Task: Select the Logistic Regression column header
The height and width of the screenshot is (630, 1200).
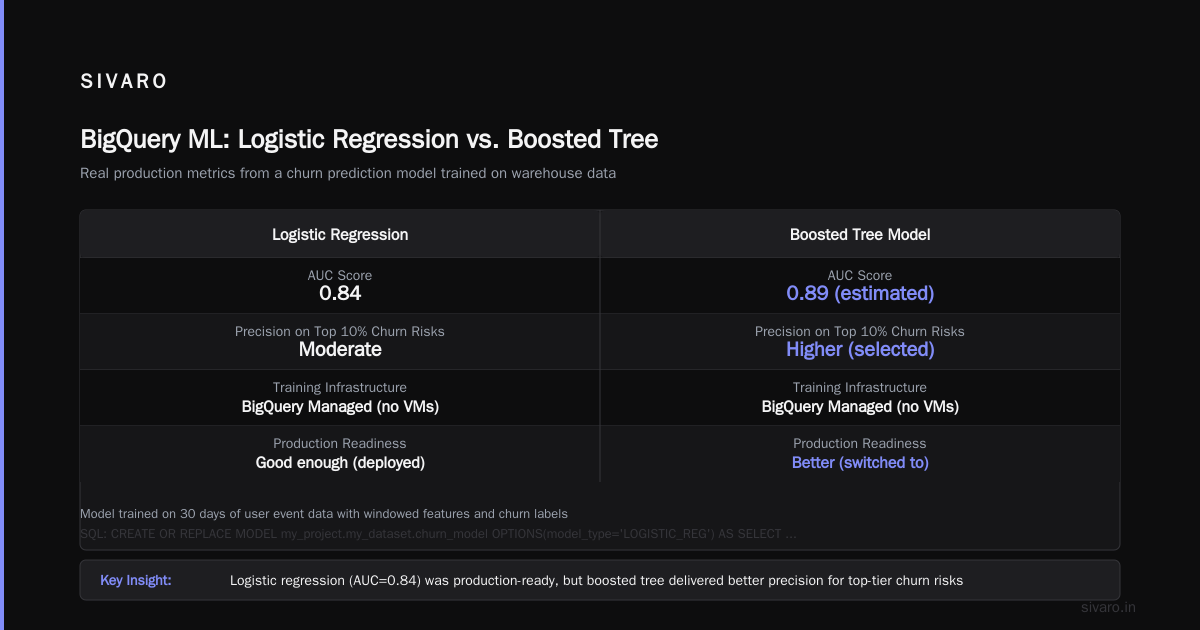Action: [340, 234]
